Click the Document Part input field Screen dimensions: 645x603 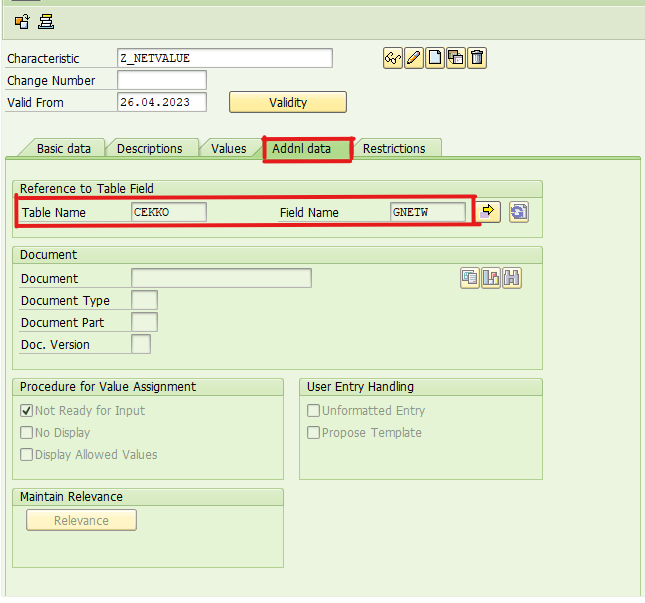click(x=144, y=322)
